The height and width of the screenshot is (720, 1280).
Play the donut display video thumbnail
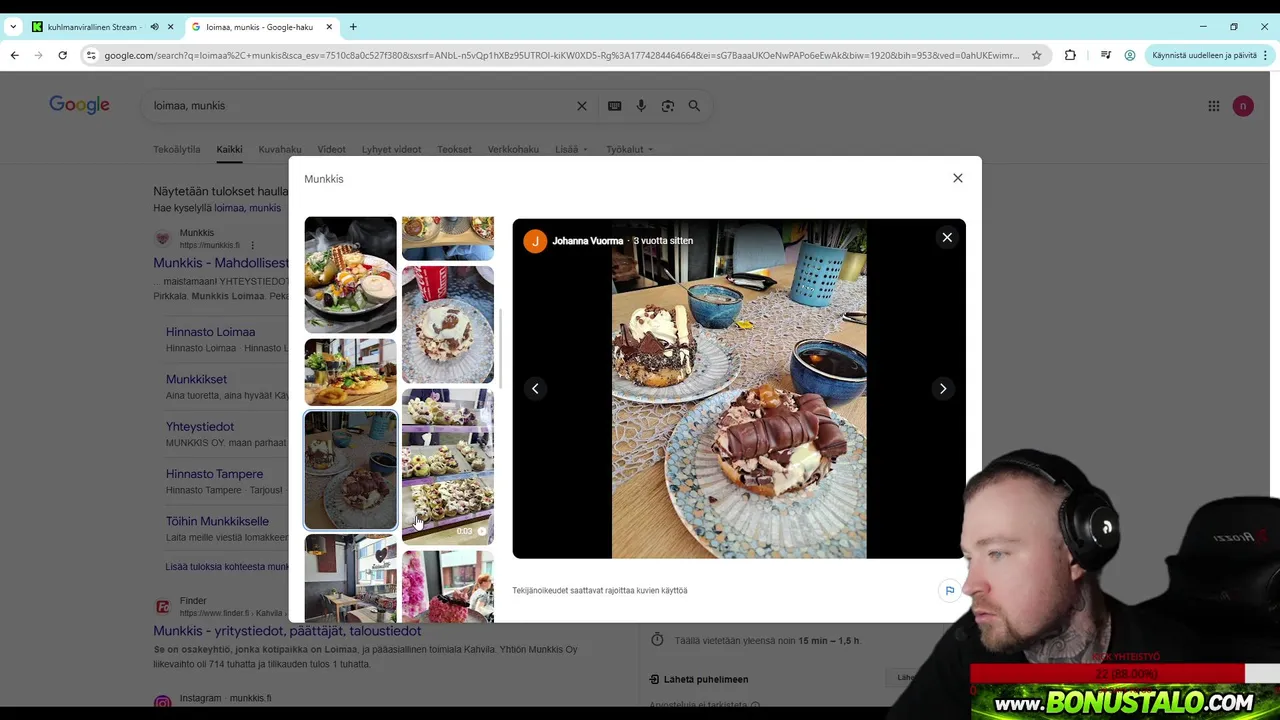(x=447, y=466)
